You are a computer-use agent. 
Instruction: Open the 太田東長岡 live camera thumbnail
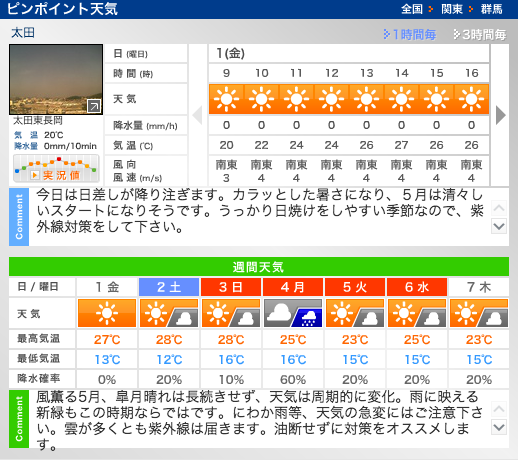coord(56,79)
